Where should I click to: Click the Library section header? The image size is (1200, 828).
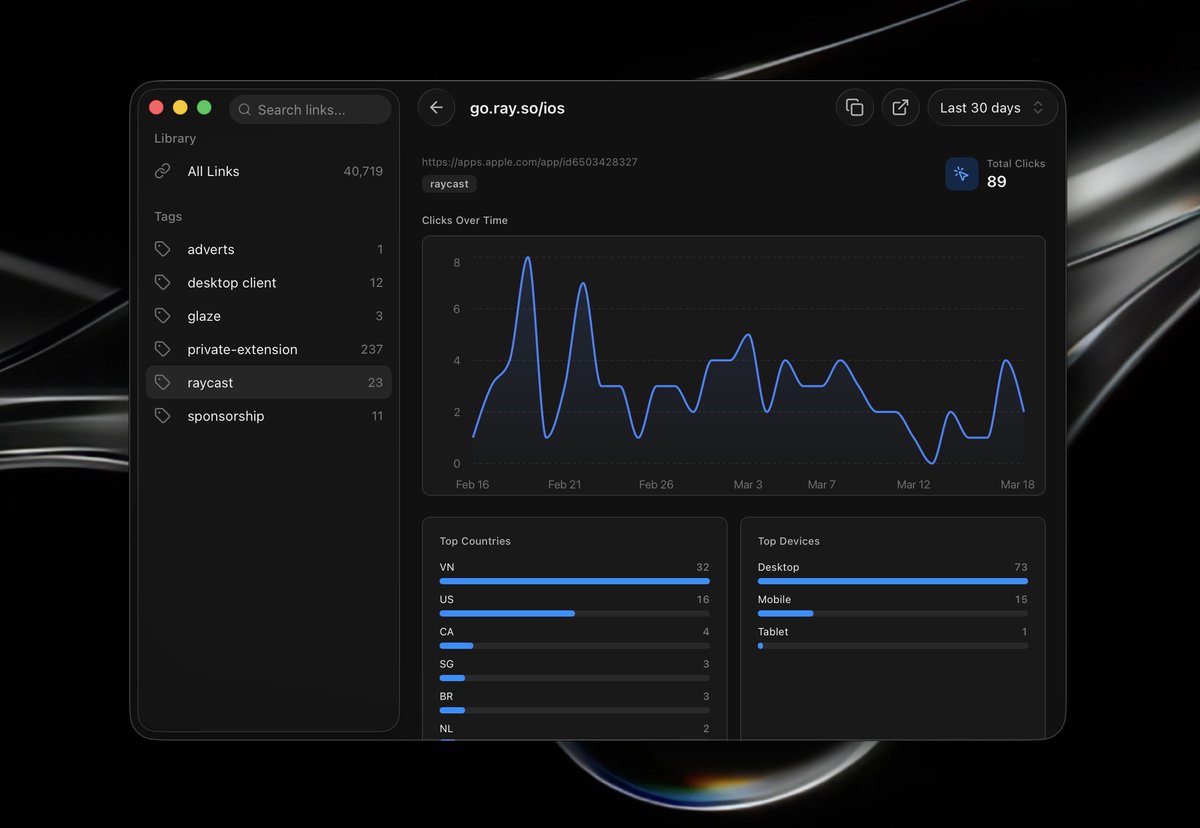pyautogui.click(x=175, y=138)
